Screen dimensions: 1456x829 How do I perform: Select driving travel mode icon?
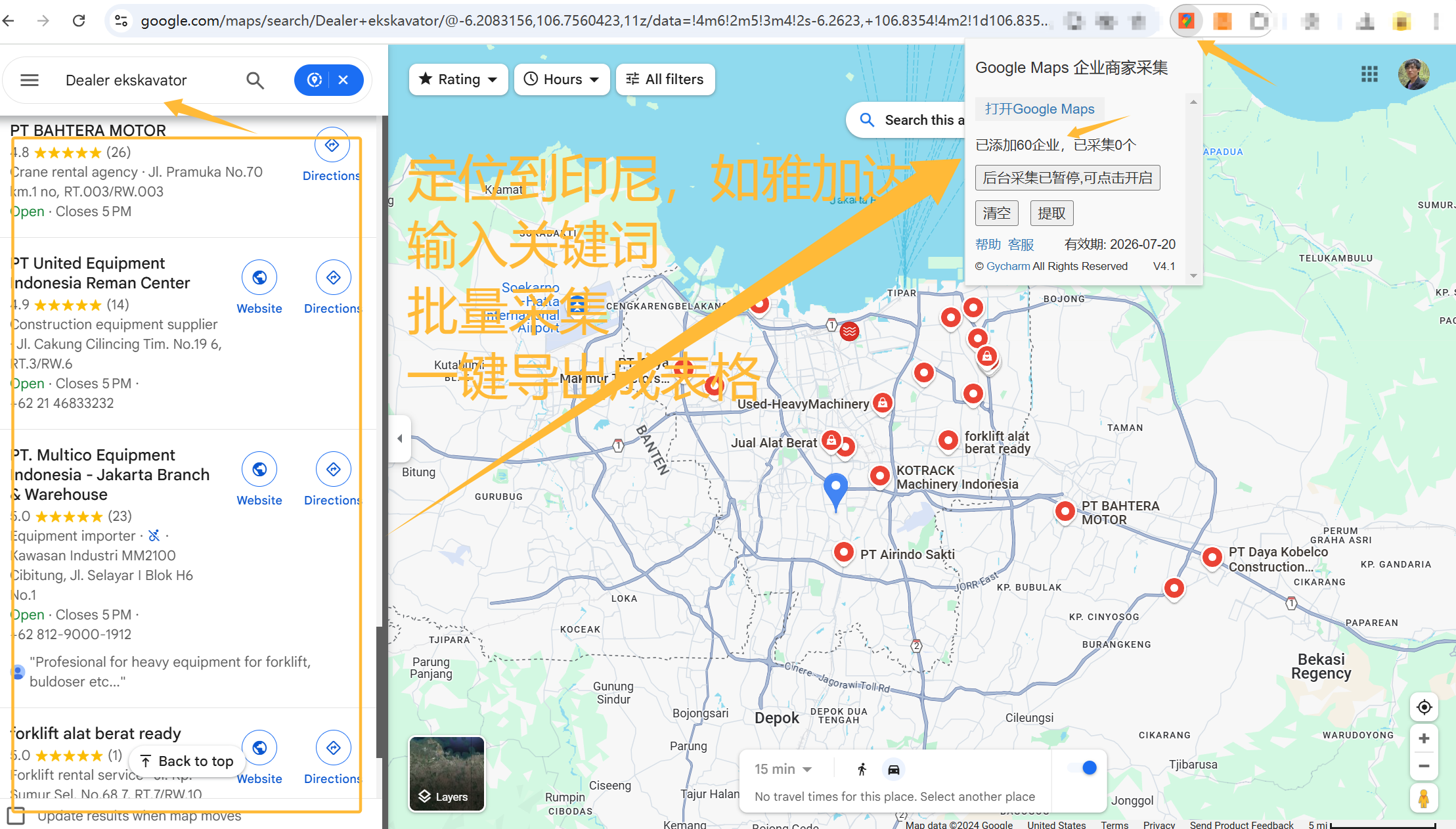[x=893, y=769]
